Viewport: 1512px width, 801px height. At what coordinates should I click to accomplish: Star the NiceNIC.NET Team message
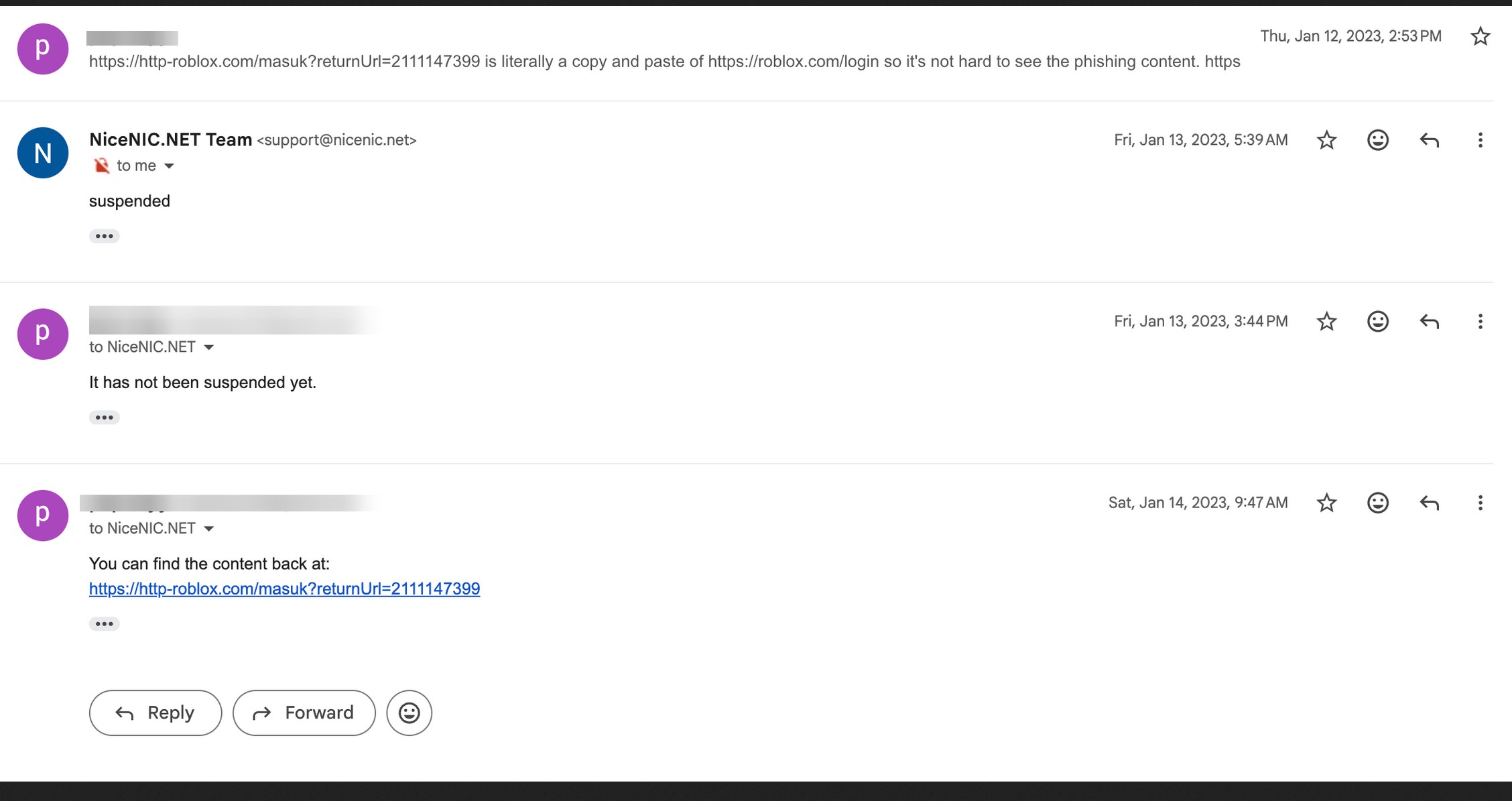(x=1326, y=140)
